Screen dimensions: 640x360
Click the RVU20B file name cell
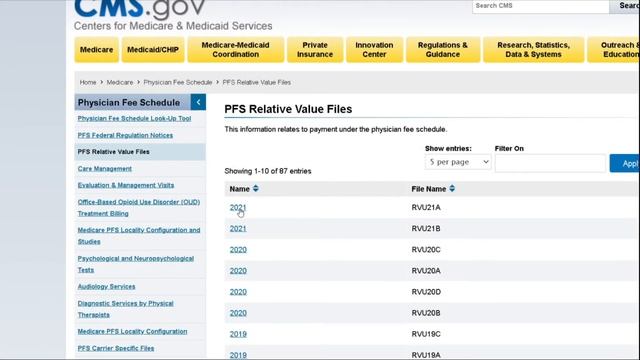pyautogui.click(x=426, y=313)
